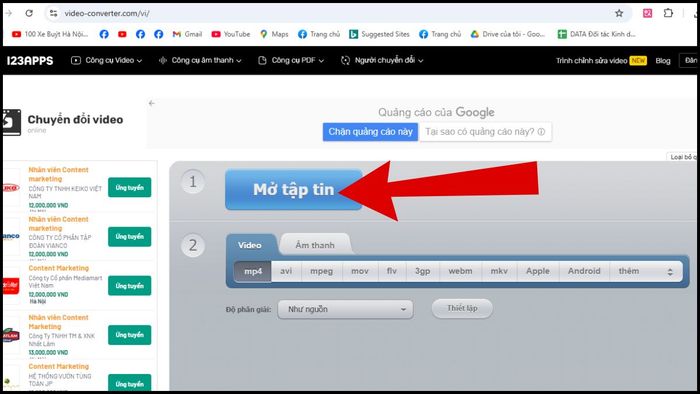700x394 pixels.
Task: Open Nhân viên Content marketing KEIKO job title
Action: [x=58, y=174]
